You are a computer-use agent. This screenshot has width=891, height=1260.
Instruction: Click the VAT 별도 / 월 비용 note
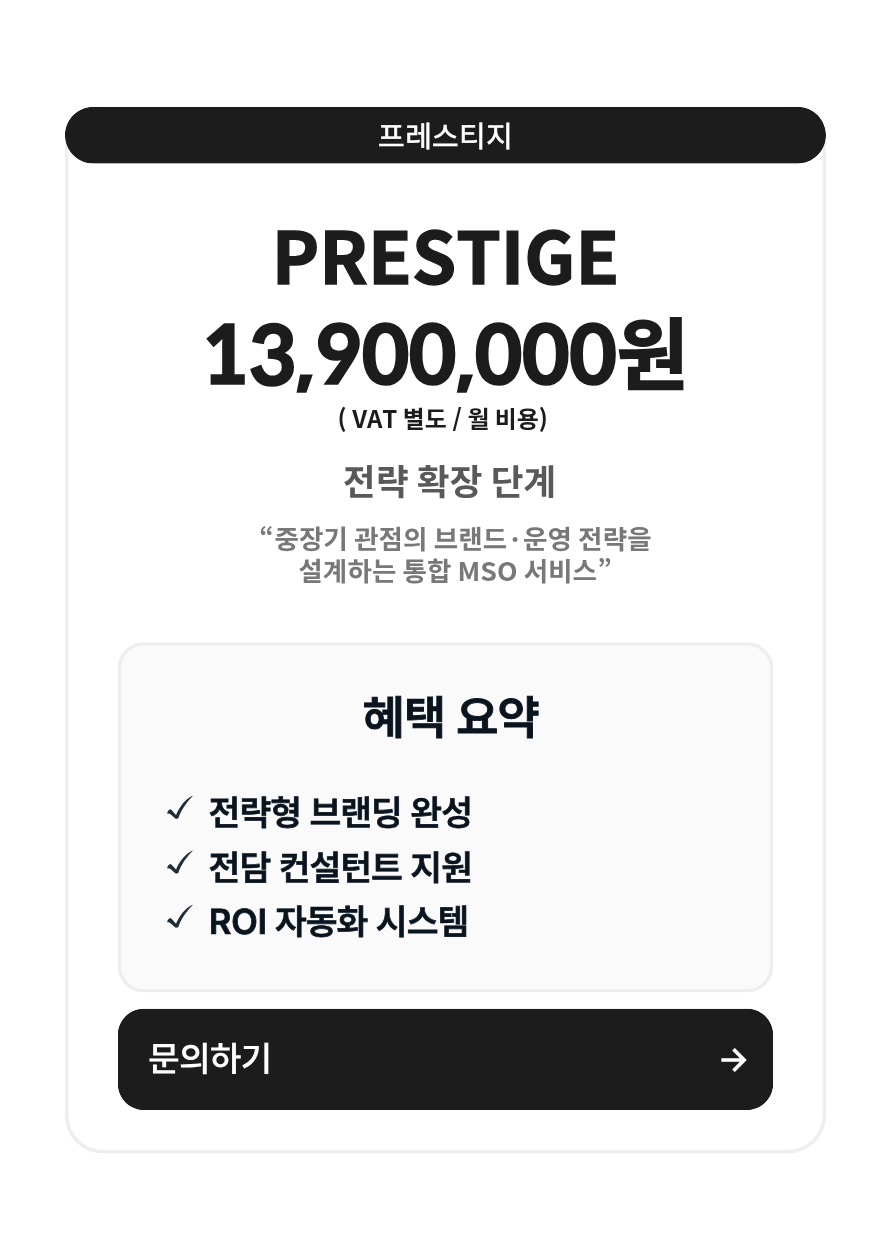click(443, 419)
